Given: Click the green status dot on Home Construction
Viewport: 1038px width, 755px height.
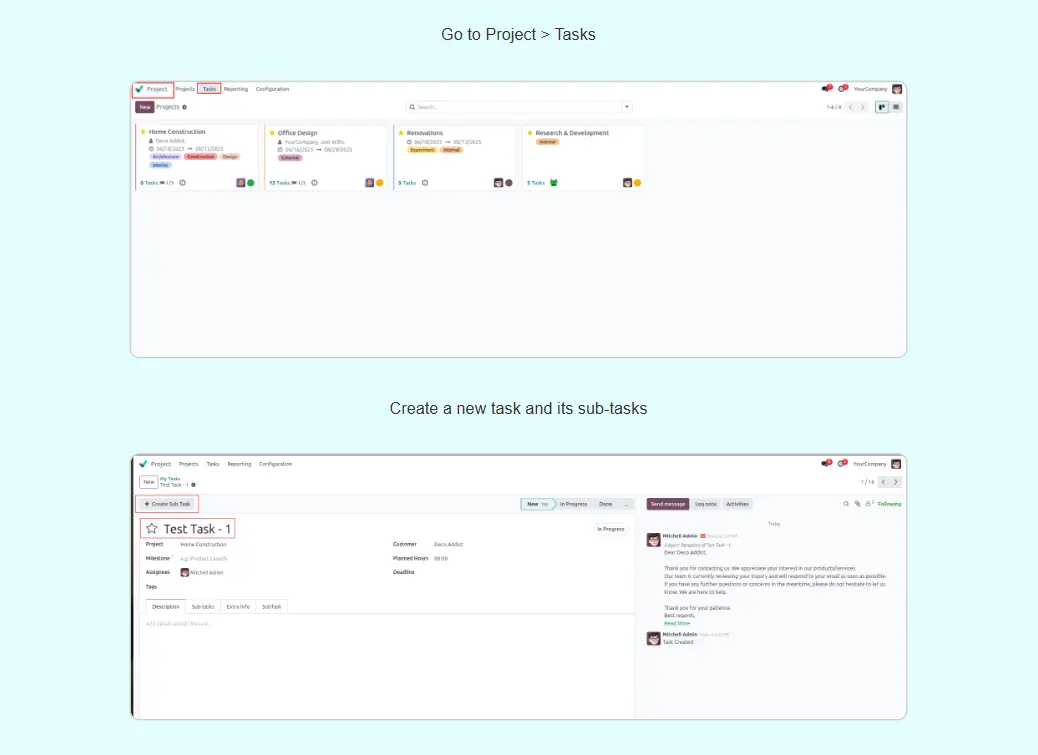Looking at the screenshot, I should point(251,183).
